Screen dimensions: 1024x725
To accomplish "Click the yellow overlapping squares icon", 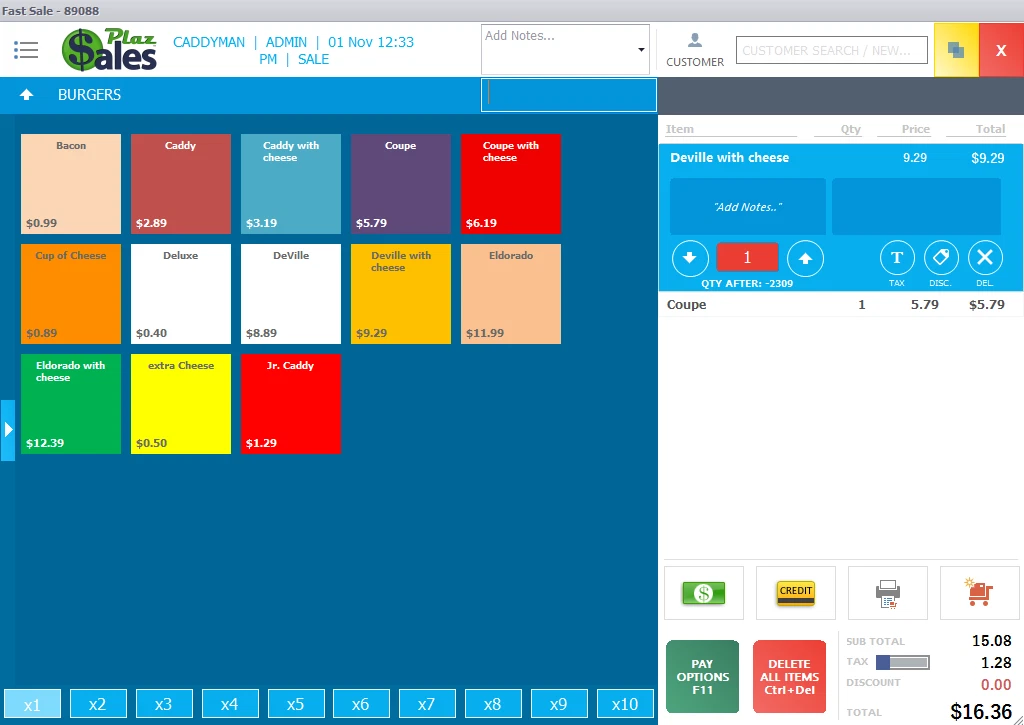I will pyautogui.click(x=956, y=50).
